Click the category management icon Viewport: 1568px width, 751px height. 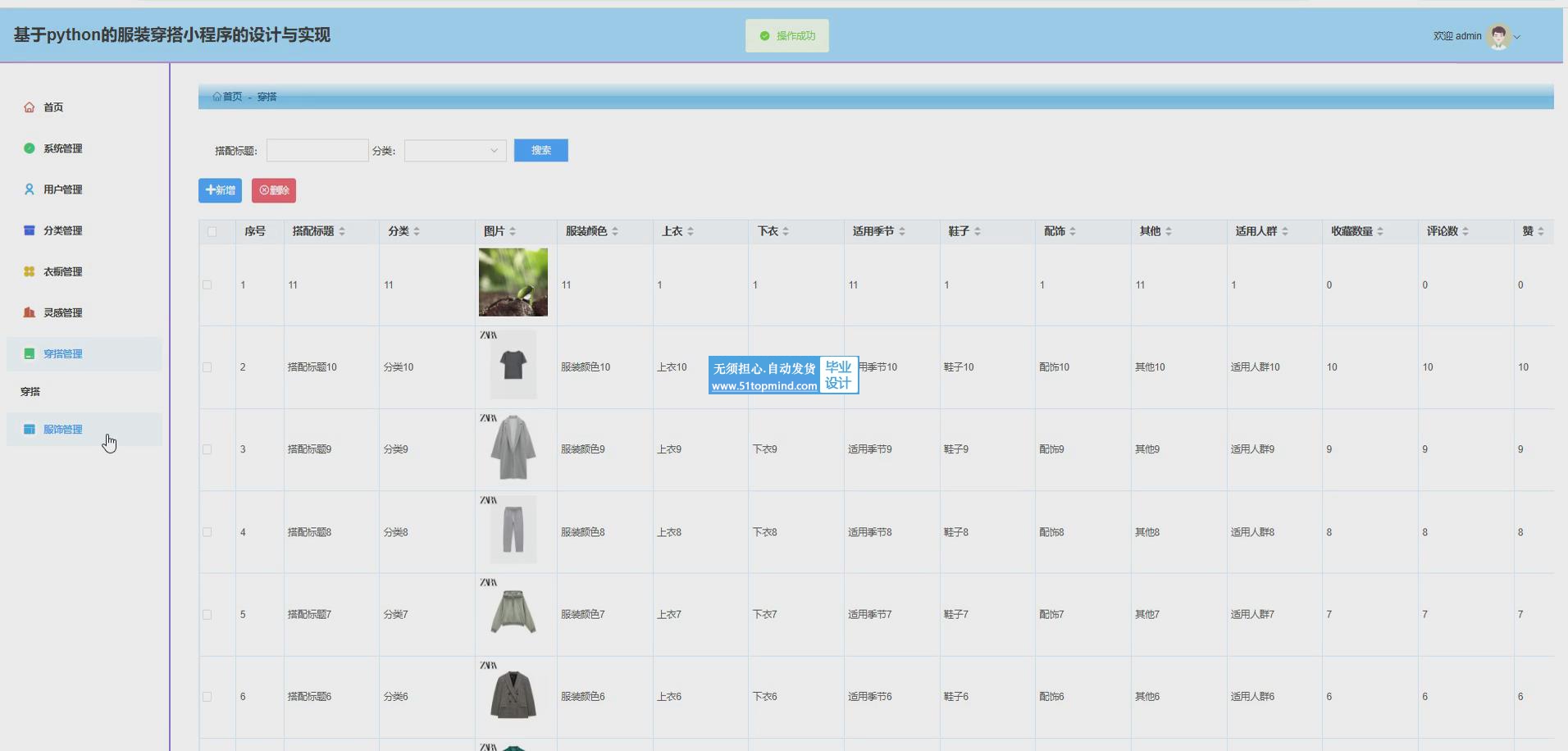(30, 230)
